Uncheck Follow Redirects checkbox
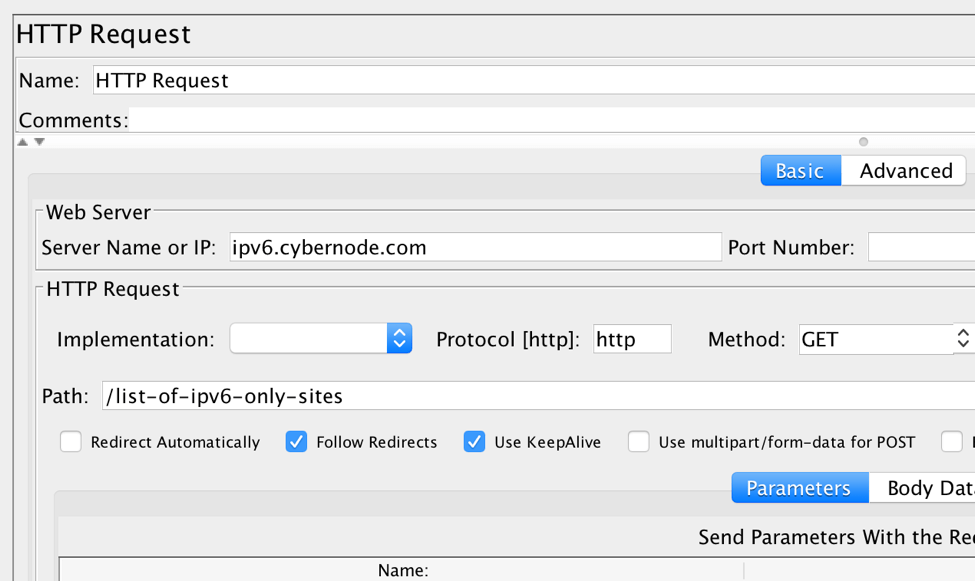 [296, 442]
